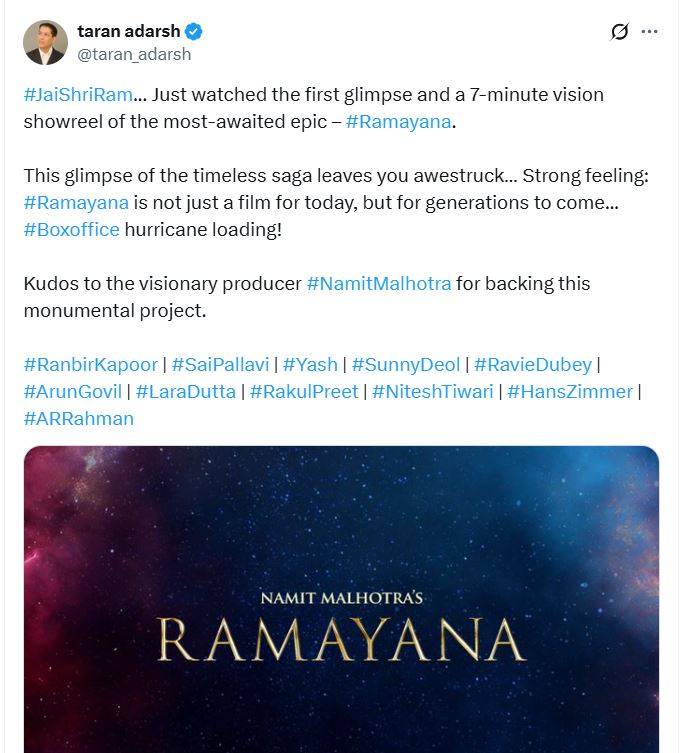688x753 pixels.
Task: Open the three-dot more options menu
Action: [x=649, y=32]
